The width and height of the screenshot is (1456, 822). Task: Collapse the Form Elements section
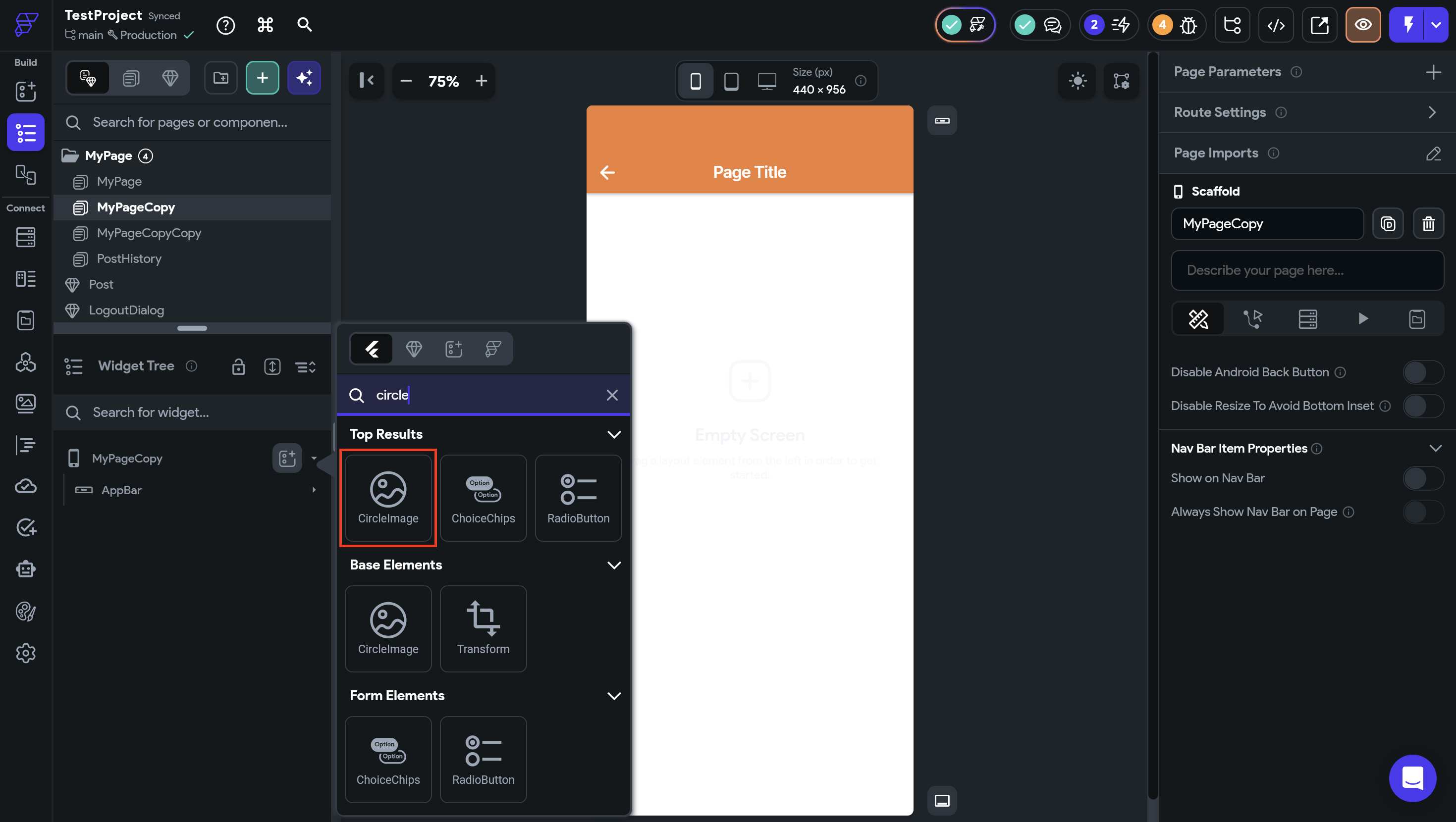pyautogui.click(x=614, y=695)
